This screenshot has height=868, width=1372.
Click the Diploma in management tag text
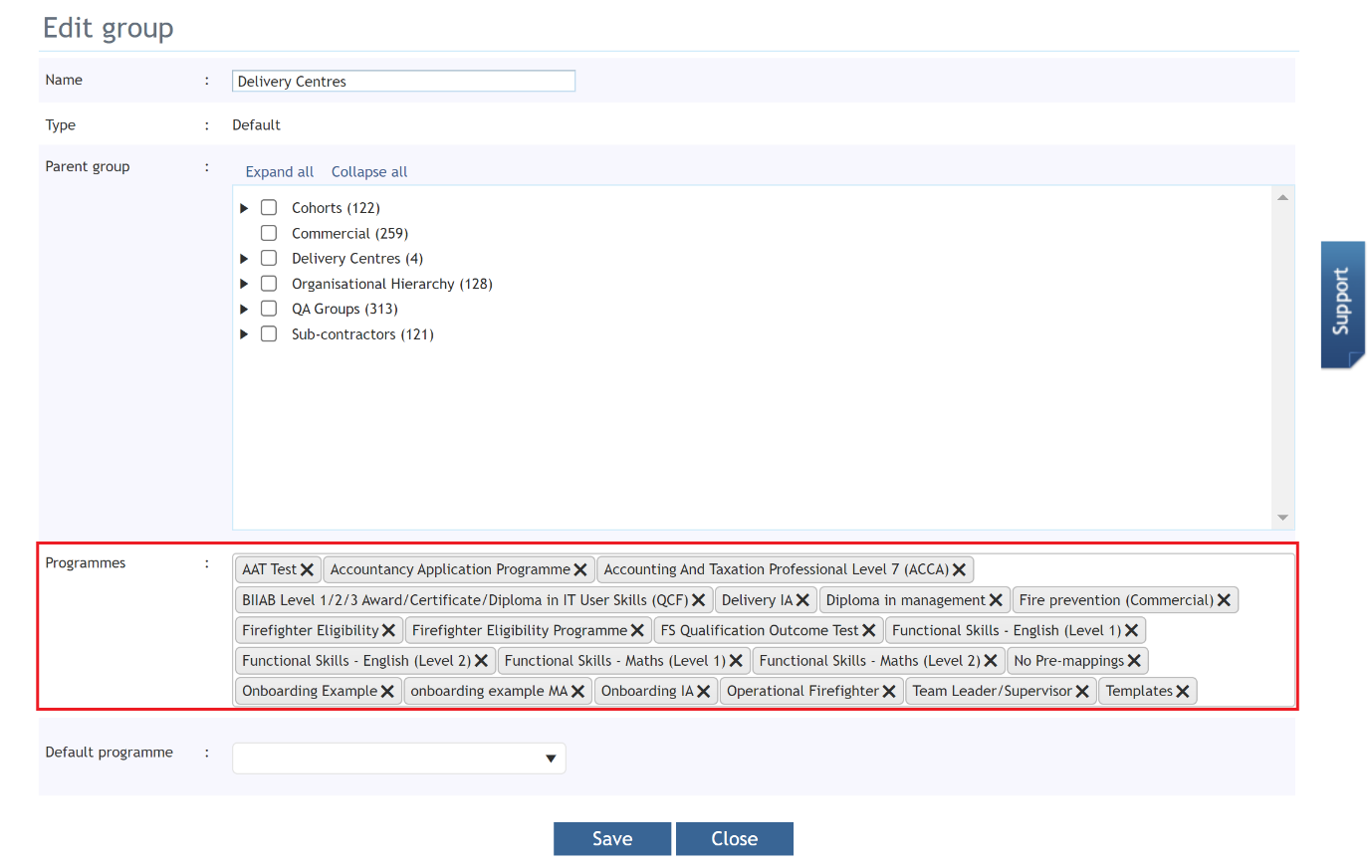[905, 600]
